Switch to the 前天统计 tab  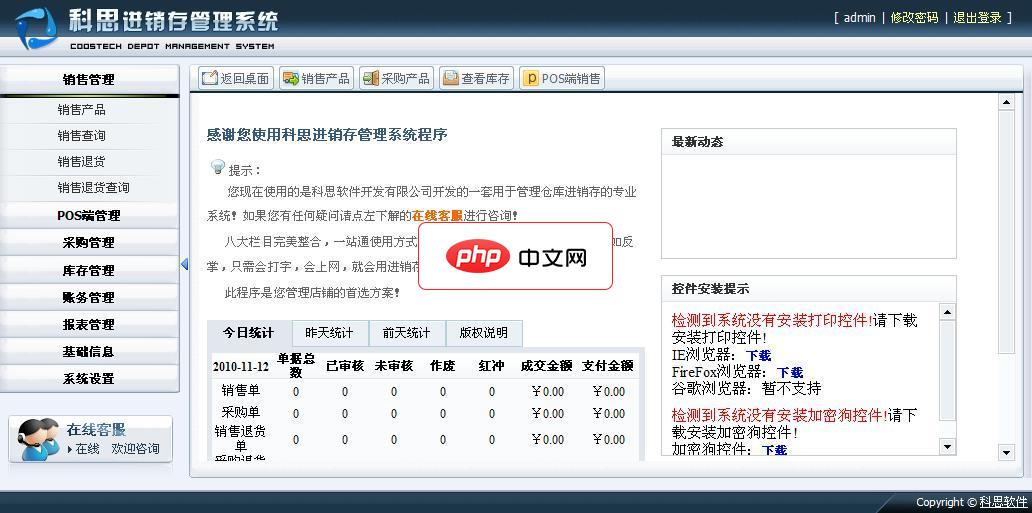click(x=407, y=333)
